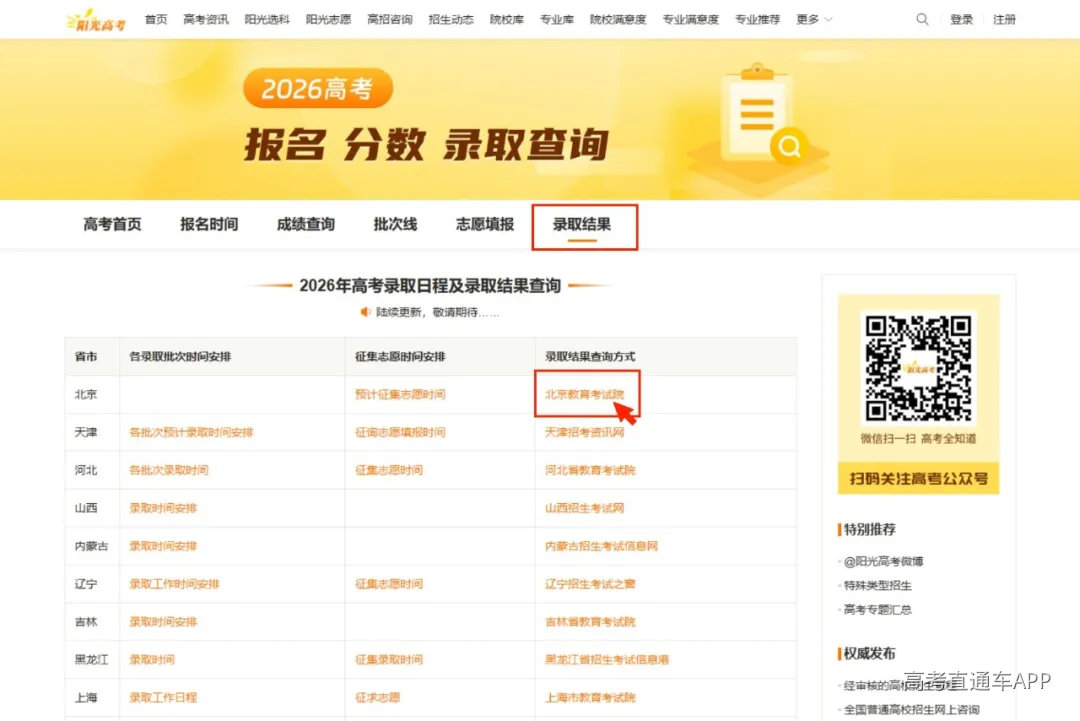
Task: Go to 首页 in top navigation
Action: (156, 19)
